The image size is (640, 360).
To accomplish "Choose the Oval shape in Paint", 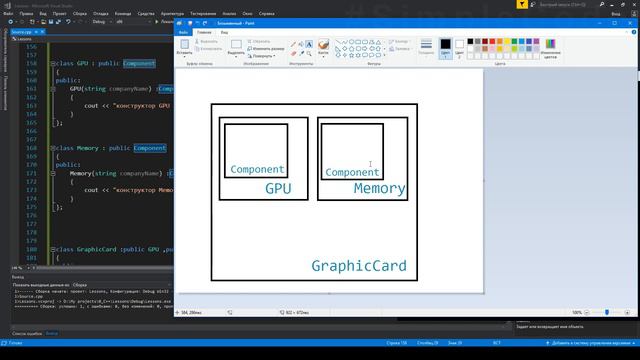I will pyautogui.click(x=351, y=42).
